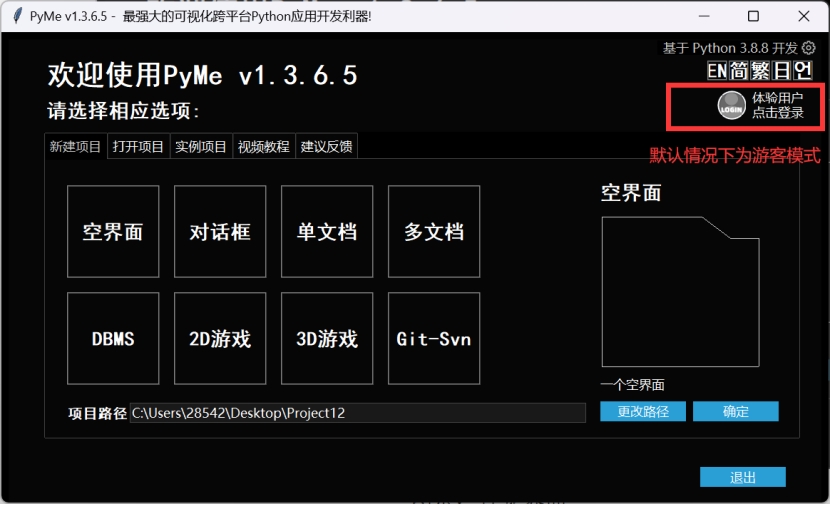Click 更改路径 button
Viewport: 830px width, 505px height.
coord(643,411)
